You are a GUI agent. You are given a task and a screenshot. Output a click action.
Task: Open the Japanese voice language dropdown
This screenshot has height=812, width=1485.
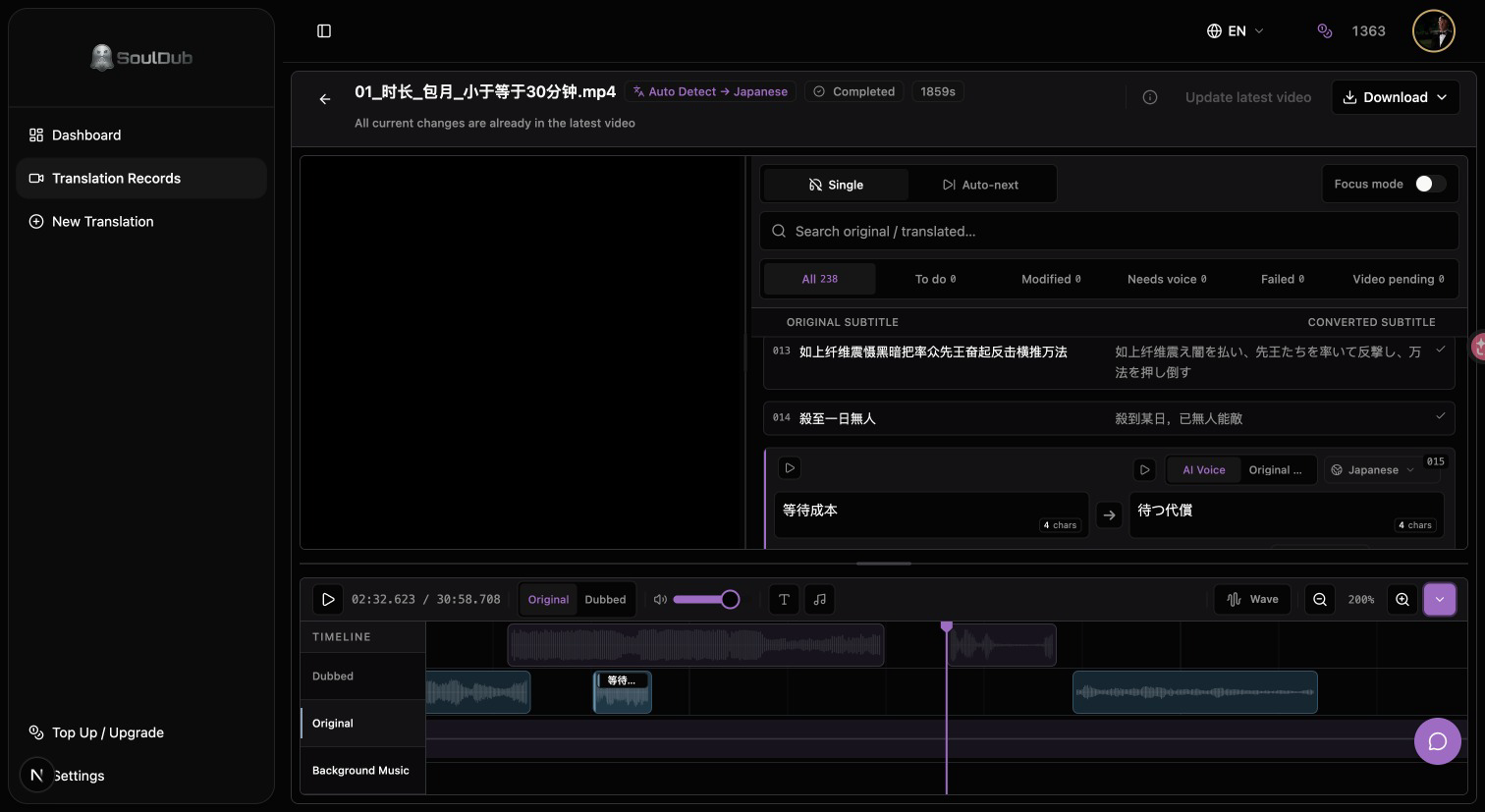pos(1372,470)
